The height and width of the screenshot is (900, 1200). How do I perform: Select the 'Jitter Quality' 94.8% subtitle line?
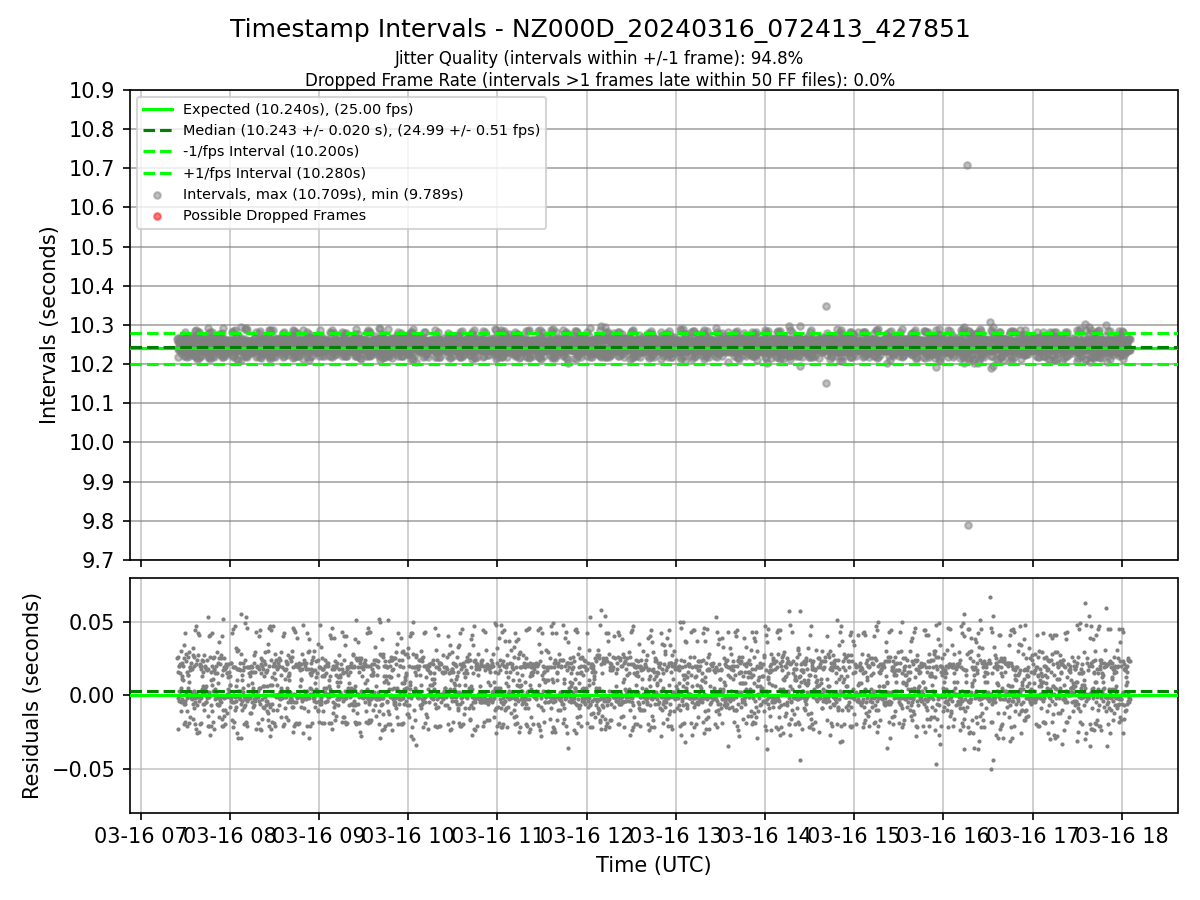click(600, 59)
